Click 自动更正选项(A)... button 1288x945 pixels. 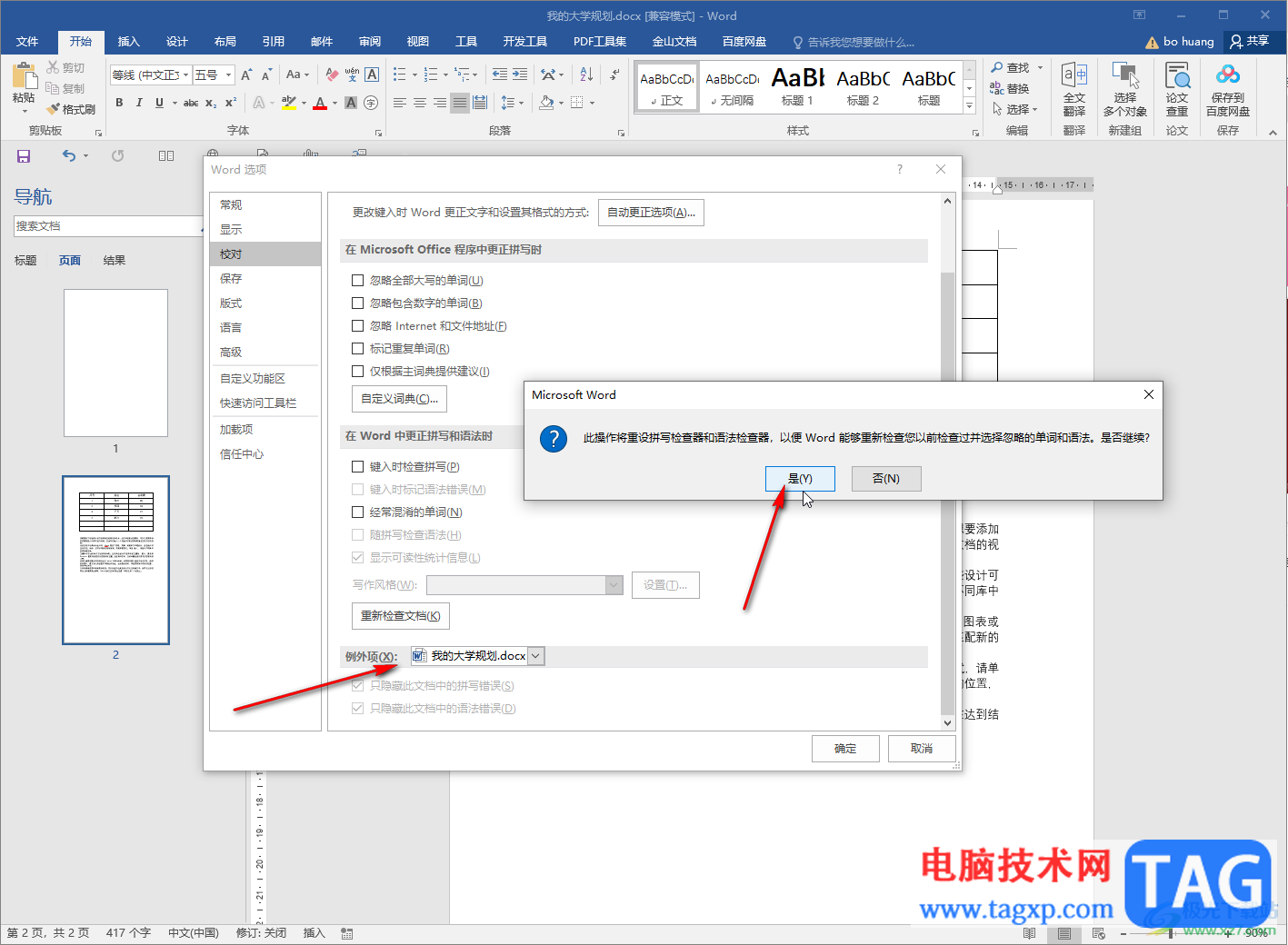coord(651,213)
